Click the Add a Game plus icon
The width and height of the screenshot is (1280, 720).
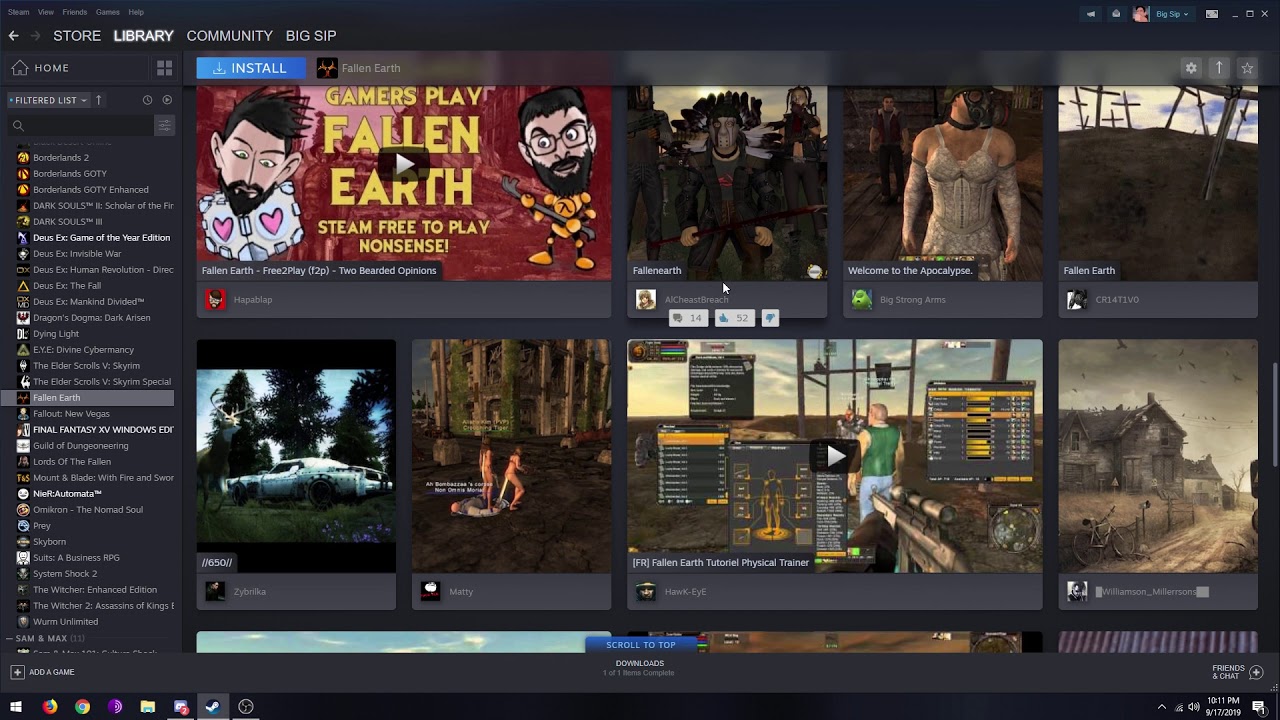pyautogui.click(x=17, y=672)
